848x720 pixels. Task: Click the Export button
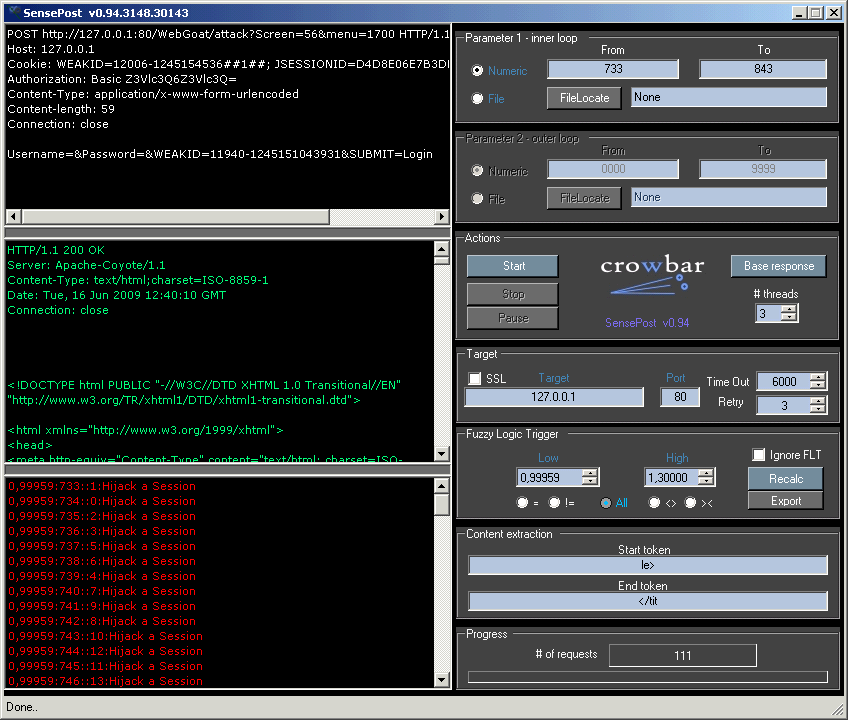(x=785, y=501)
